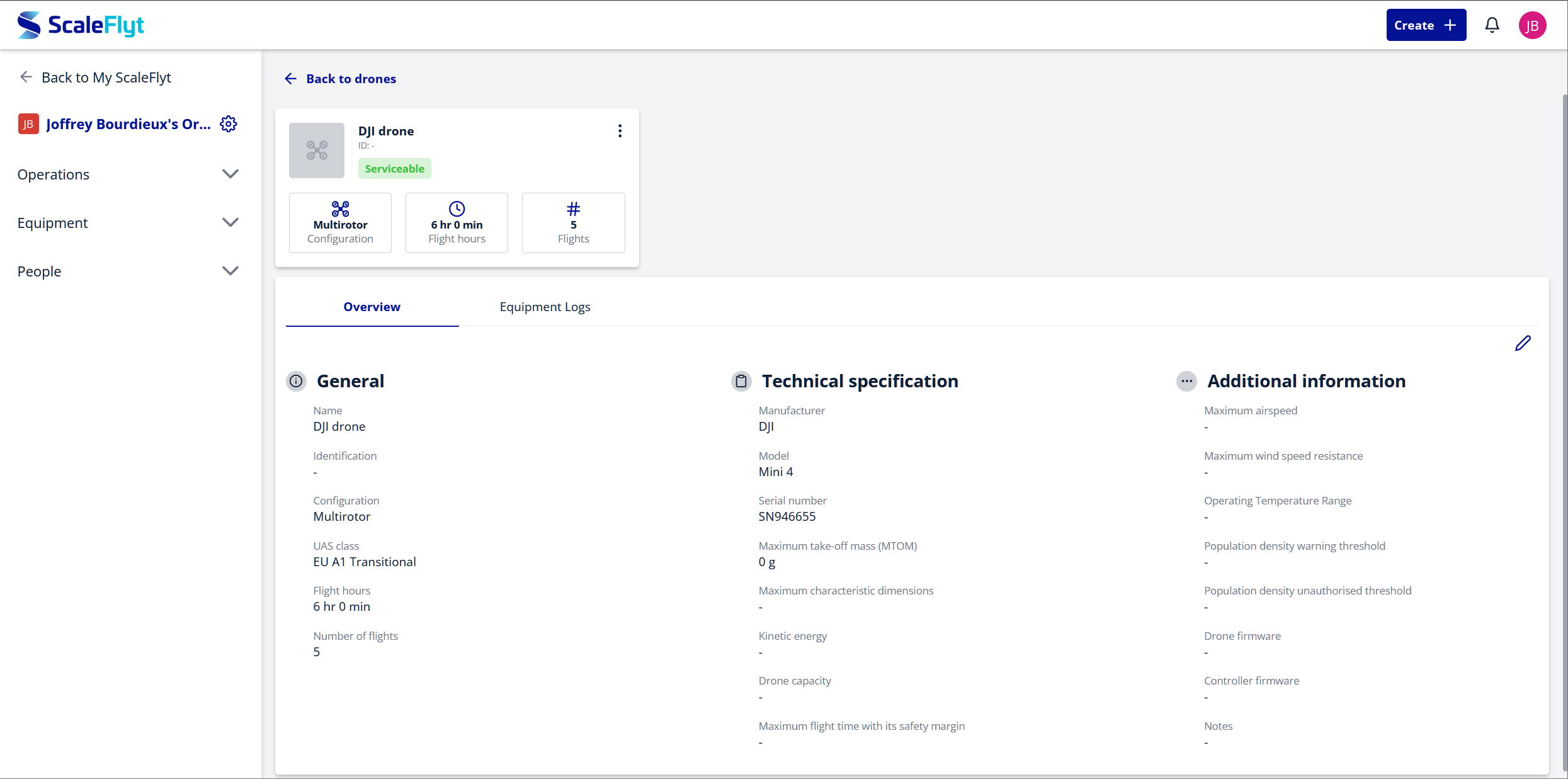Click the drone thumbnail placeholder image
This screenshot has height=779, width=1568.
coord(317,151)
